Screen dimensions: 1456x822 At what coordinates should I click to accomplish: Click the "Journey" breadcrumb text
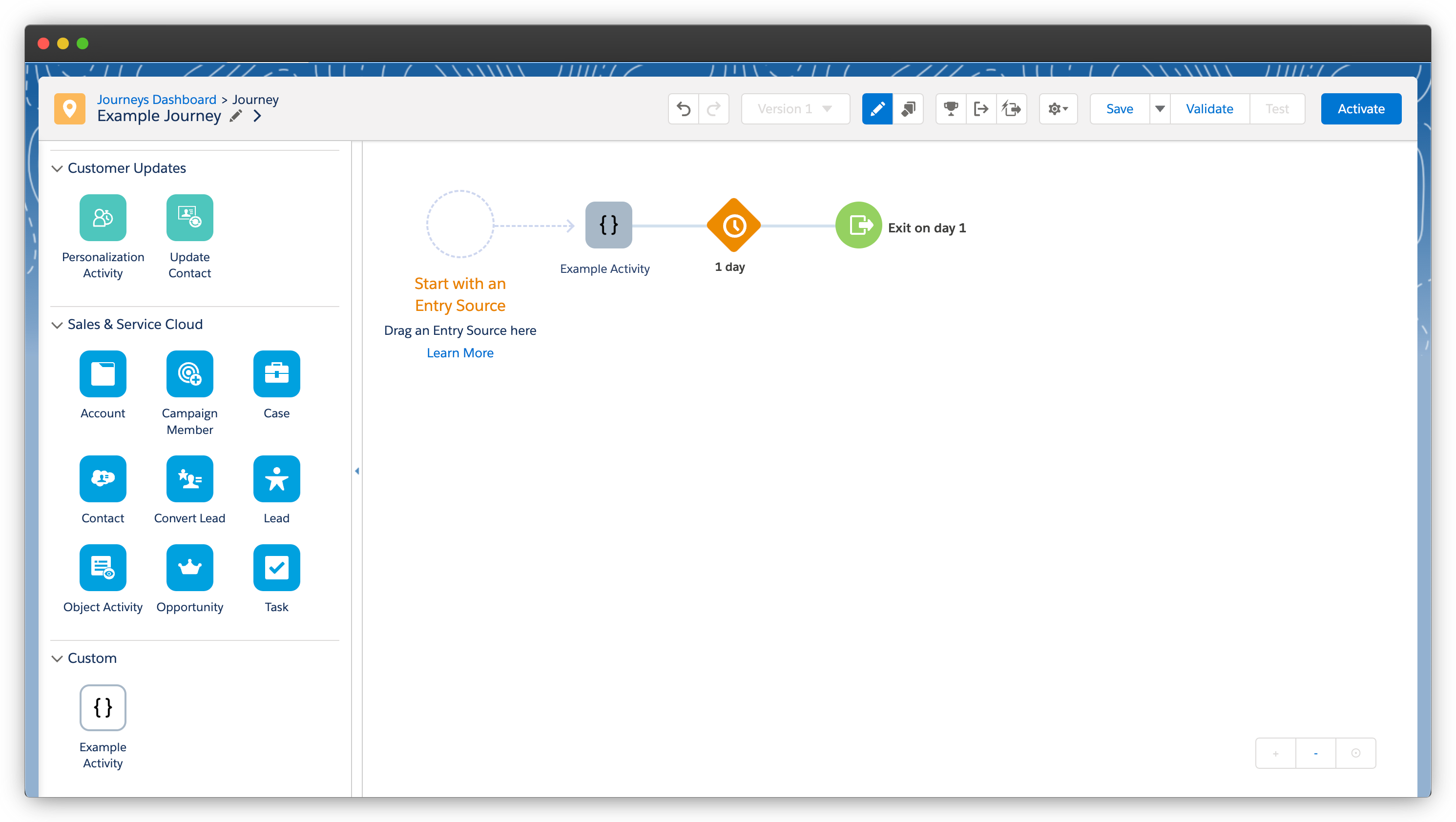click(255, 100)
